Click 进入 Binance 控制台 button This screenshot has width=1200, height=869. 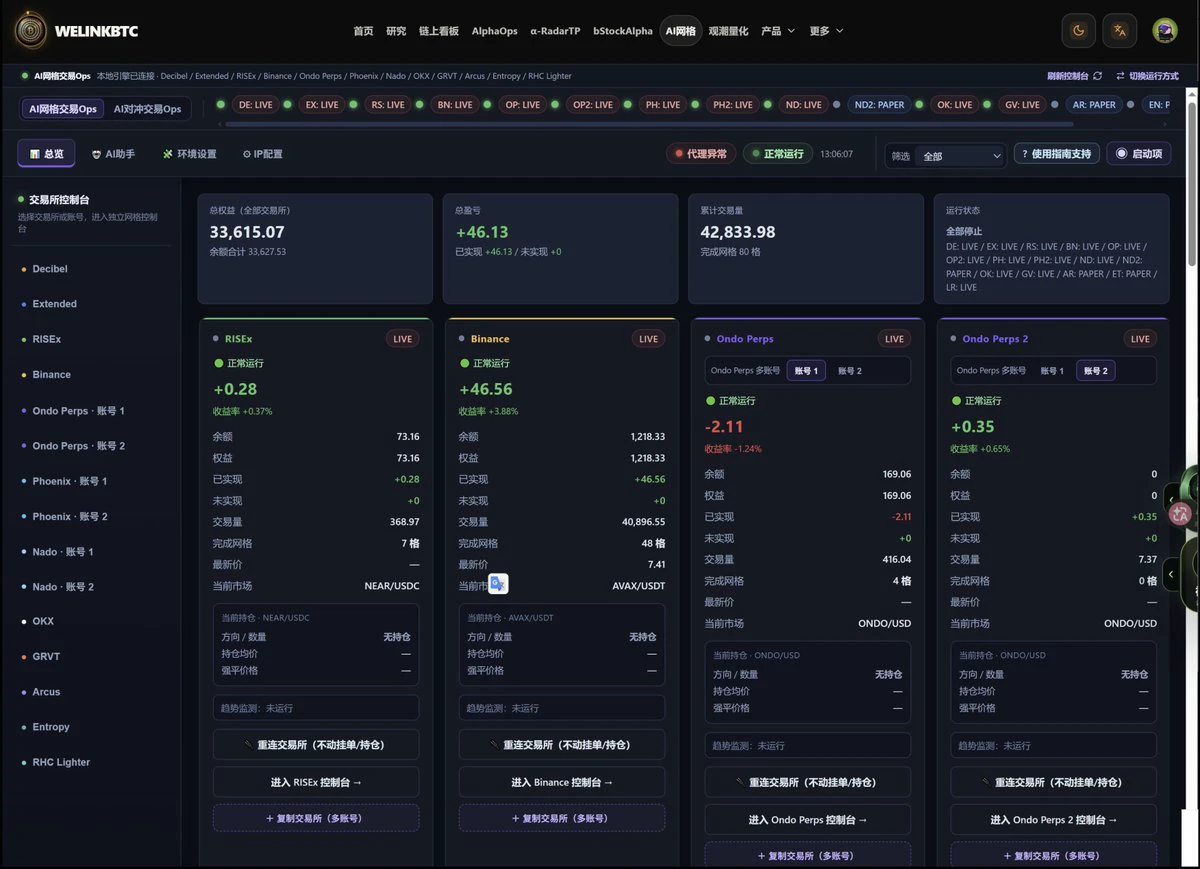click(x=562, y=782)
